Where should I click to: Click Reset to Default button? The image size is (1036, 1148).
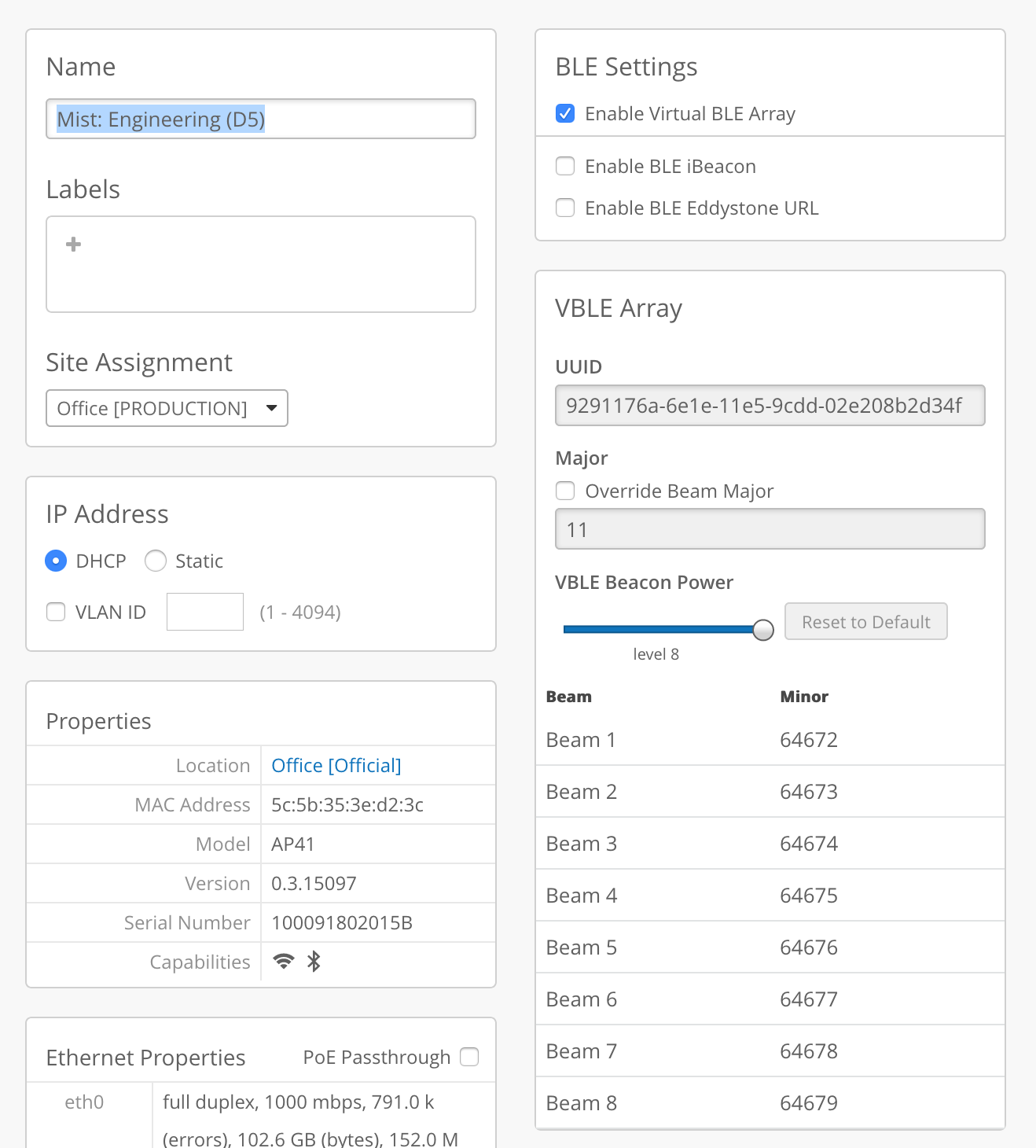point(865,622)
